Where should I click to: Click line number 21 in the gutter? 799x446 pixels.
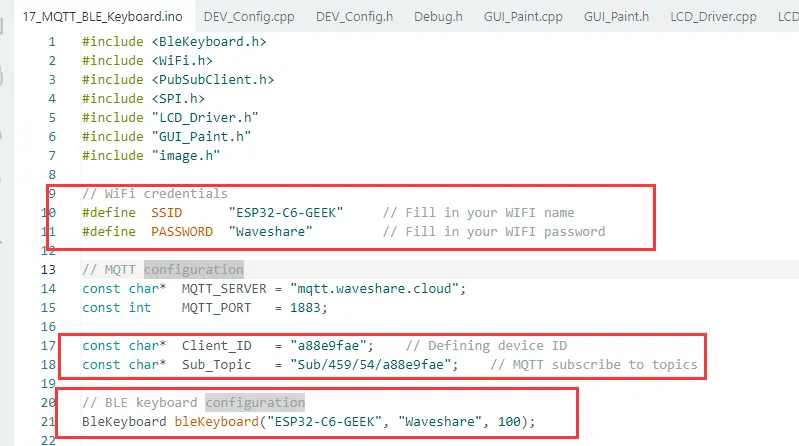point(48,421)
